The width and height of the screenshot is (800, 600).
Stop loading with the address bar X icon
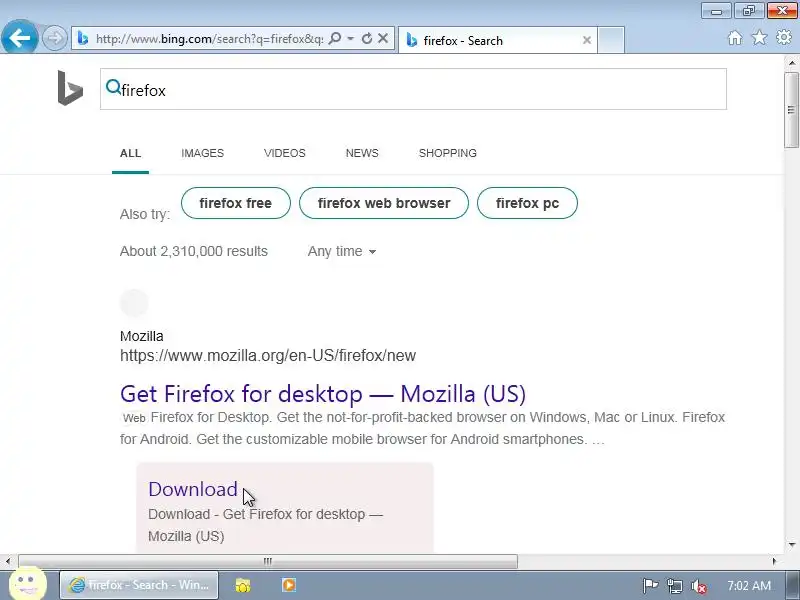coord(383,38)
